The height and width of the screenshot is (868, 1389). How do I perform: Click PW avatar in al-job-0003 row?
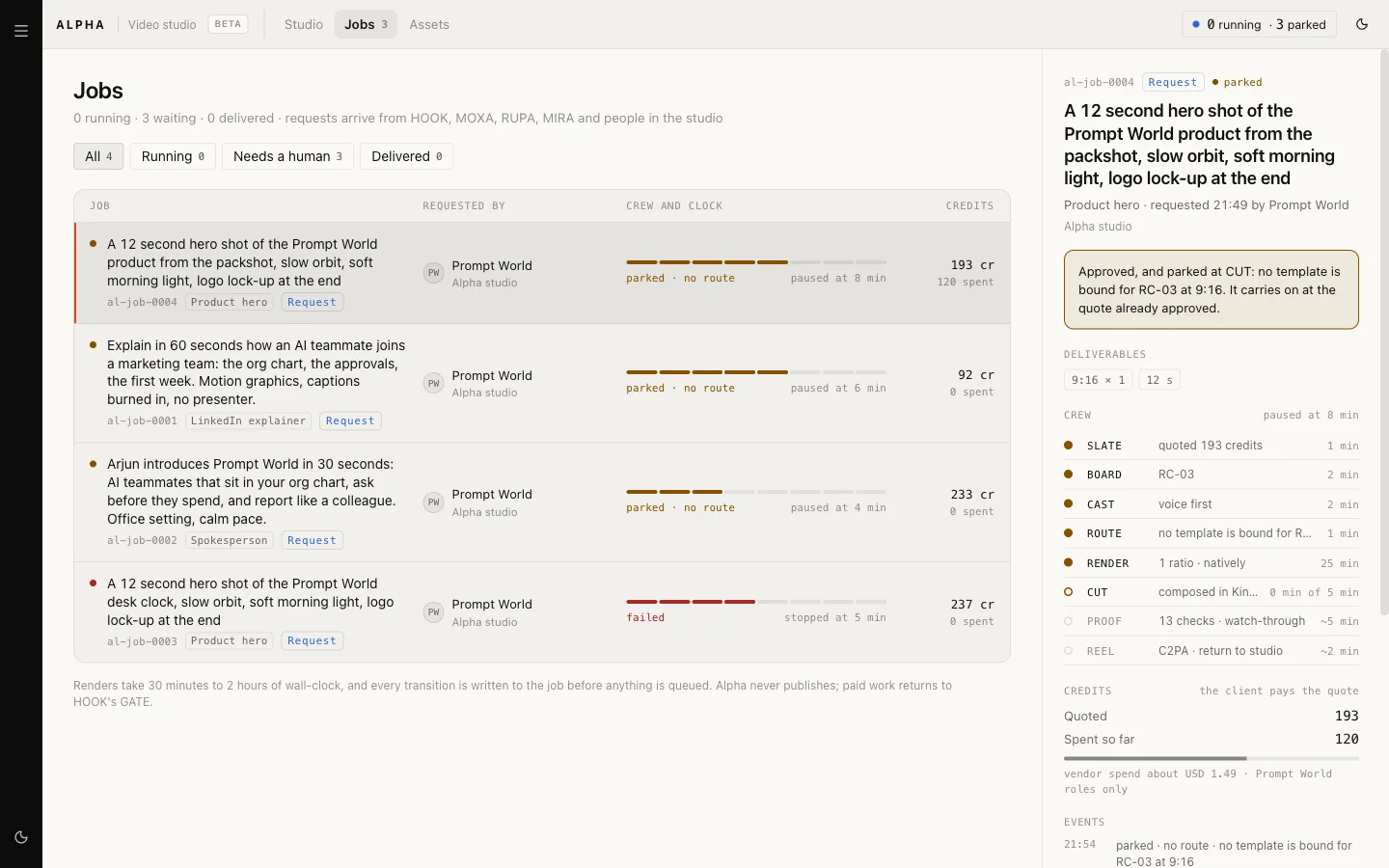point(433,612)
